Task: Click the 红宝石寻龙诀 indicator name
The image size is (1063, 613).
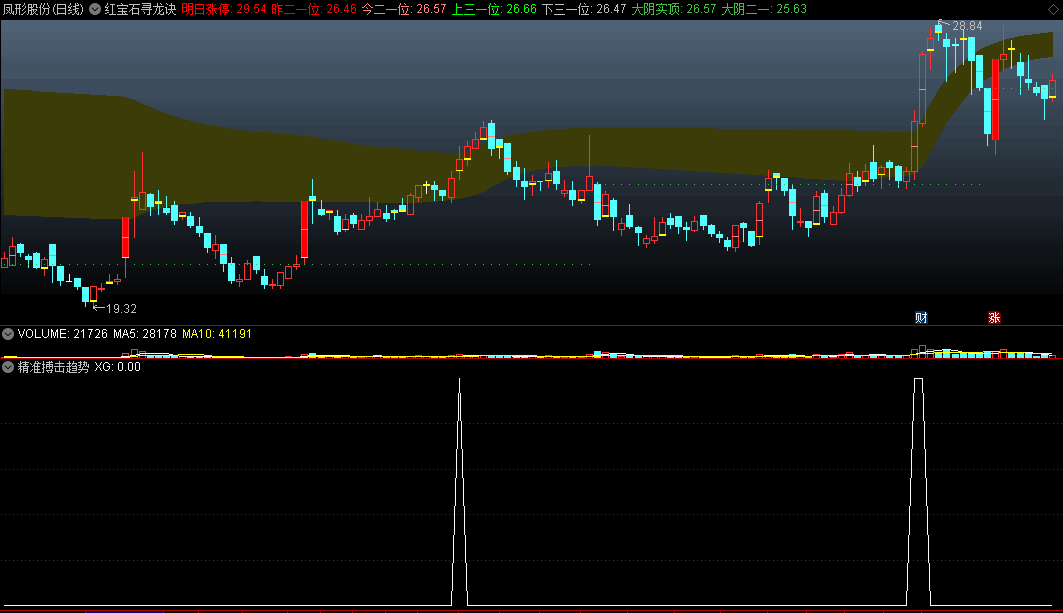Action: click(x=140, y=9)
